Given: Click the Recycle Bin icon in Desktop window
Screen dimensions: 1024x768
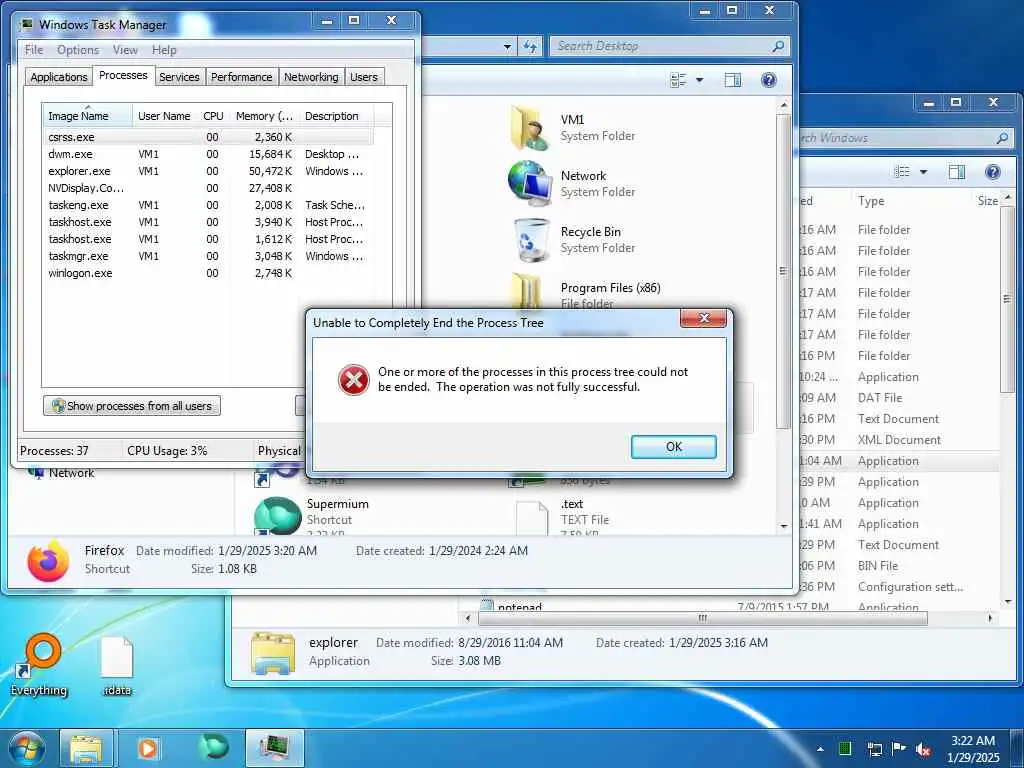Looking at the screenshot, I should pyautogui.click(x=531, y=240).
